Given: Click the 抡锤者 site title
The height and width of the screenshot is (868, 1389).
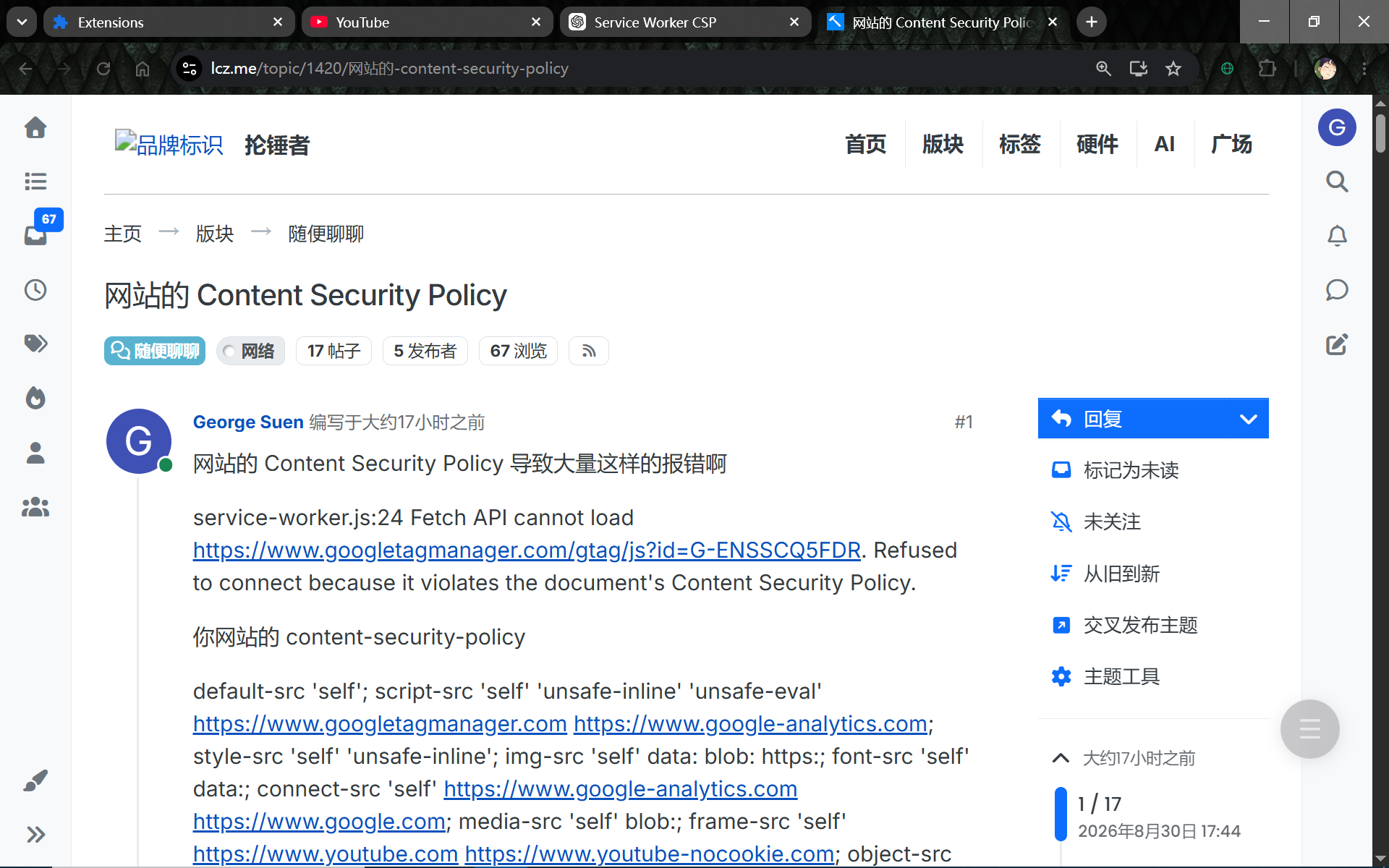Looking at the screenshot, I should [x=276, y=145].
